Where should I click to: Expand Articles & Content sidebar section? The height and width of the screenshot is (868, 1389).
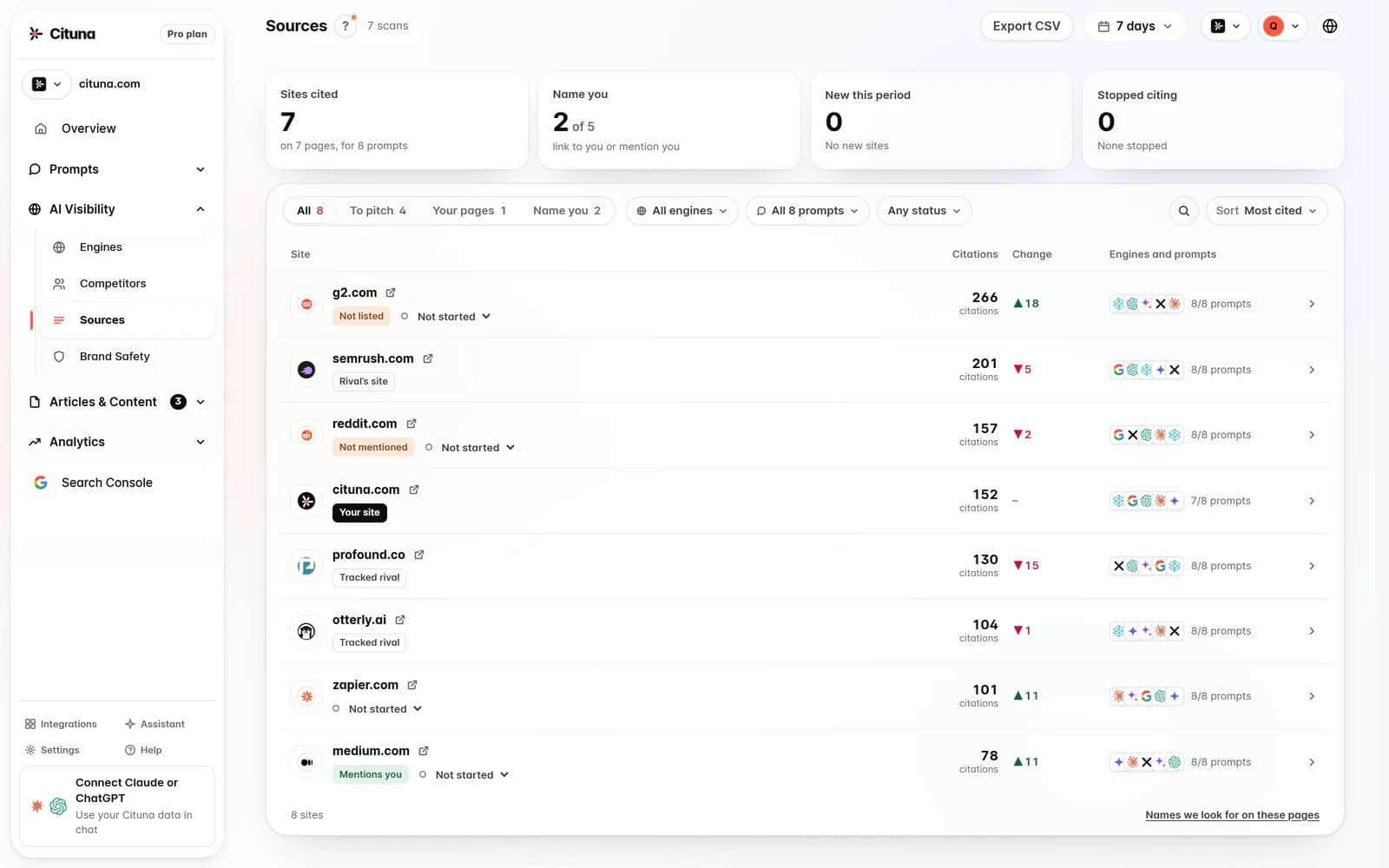click(118, 402)
